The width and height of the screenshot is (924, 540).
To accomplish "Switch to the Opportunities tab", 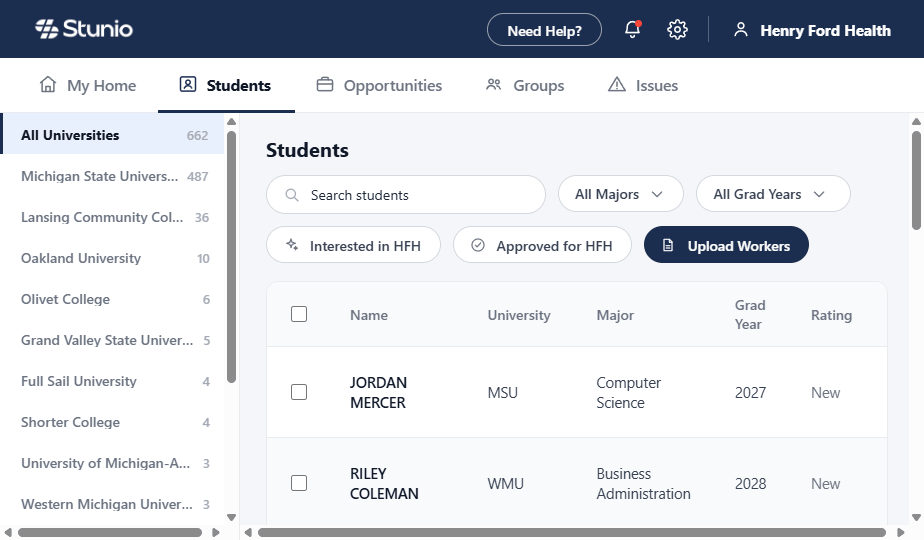I will point(380,85).
